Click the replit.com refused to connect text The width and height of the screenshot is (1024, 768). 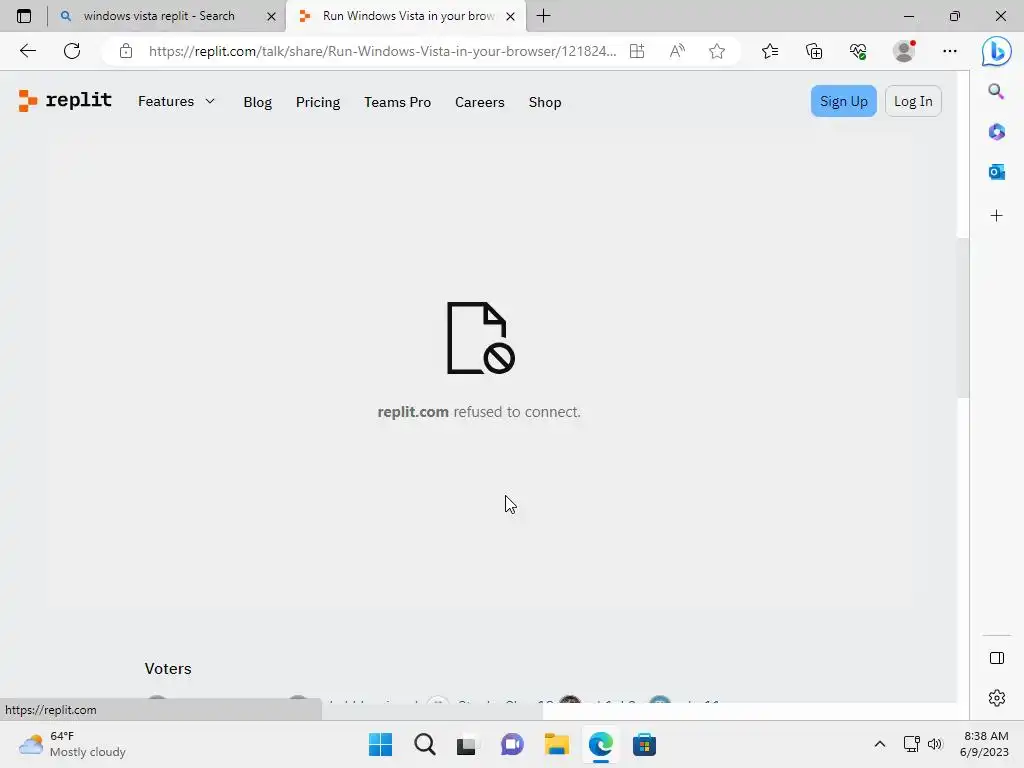[x=479, y=412]
